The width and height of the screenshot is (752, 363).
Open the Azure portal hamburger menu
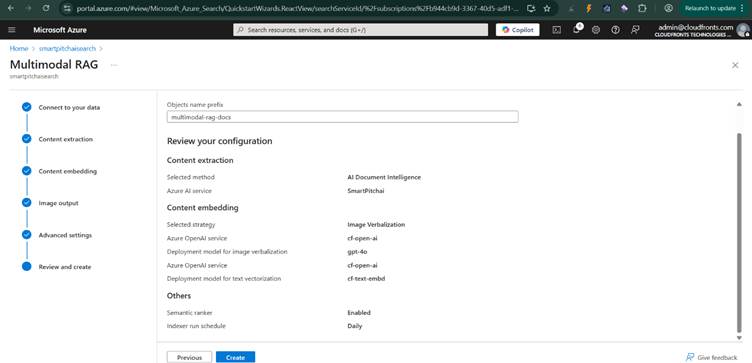(x=12, y=30)
